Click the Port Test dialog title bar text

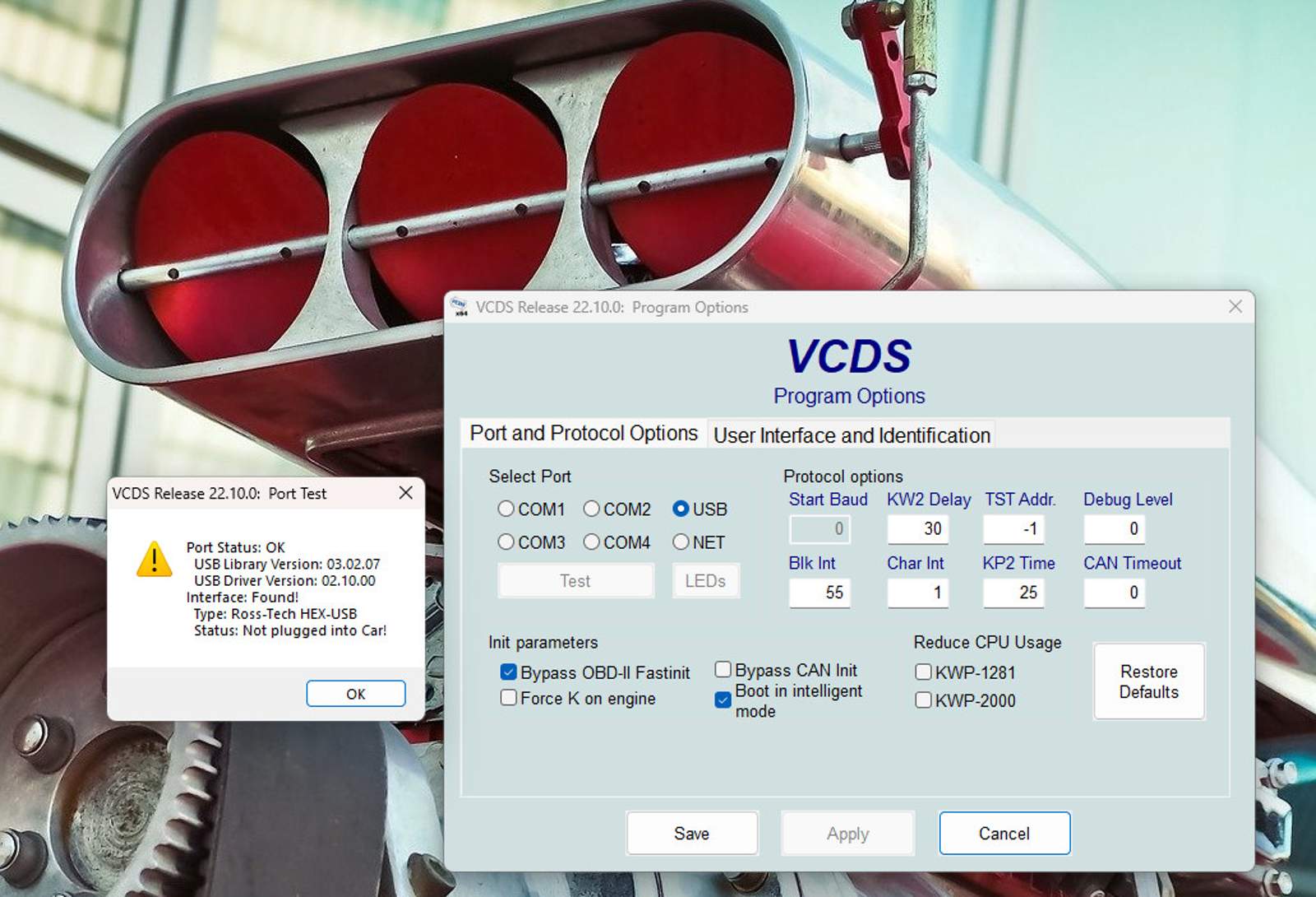point(219,493)
